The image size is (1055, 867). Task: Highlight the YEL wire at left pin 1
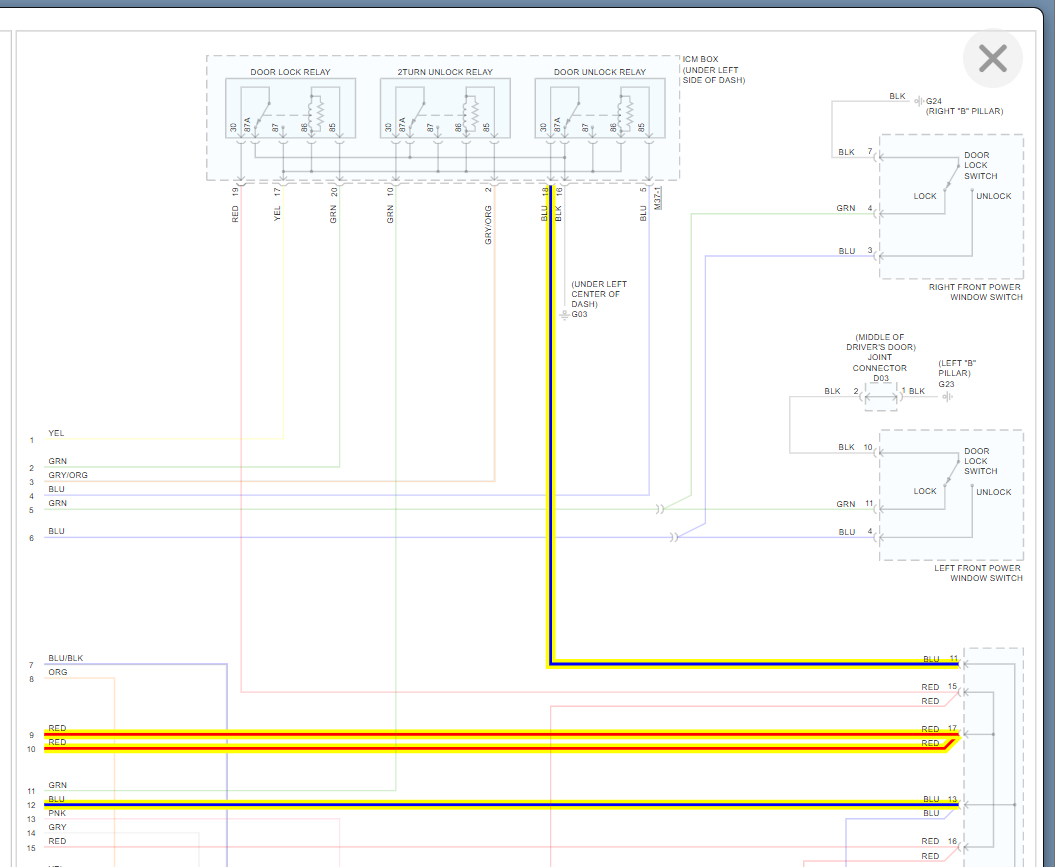[160, 439]
